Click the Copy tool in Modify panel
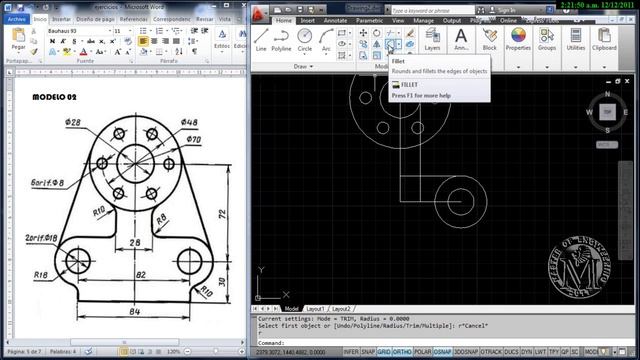The height and width of the screenshot is (360, 640). [363, 44]
